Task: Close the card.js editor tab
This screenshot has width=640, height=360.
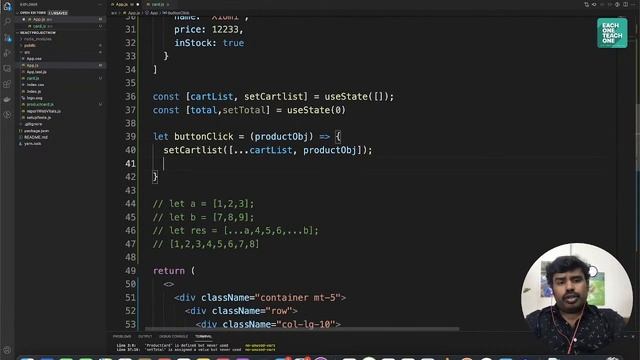Action: point(168,4)
